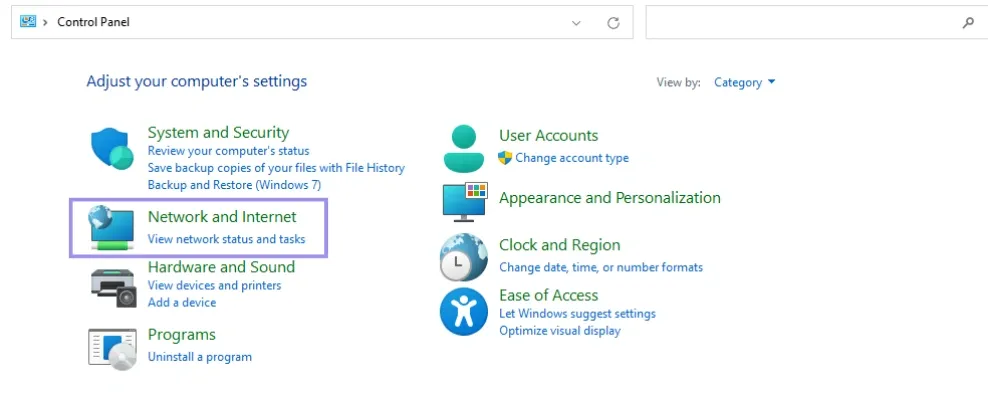Open the Programs category heading
988x395 pixels.
[181, 335]
